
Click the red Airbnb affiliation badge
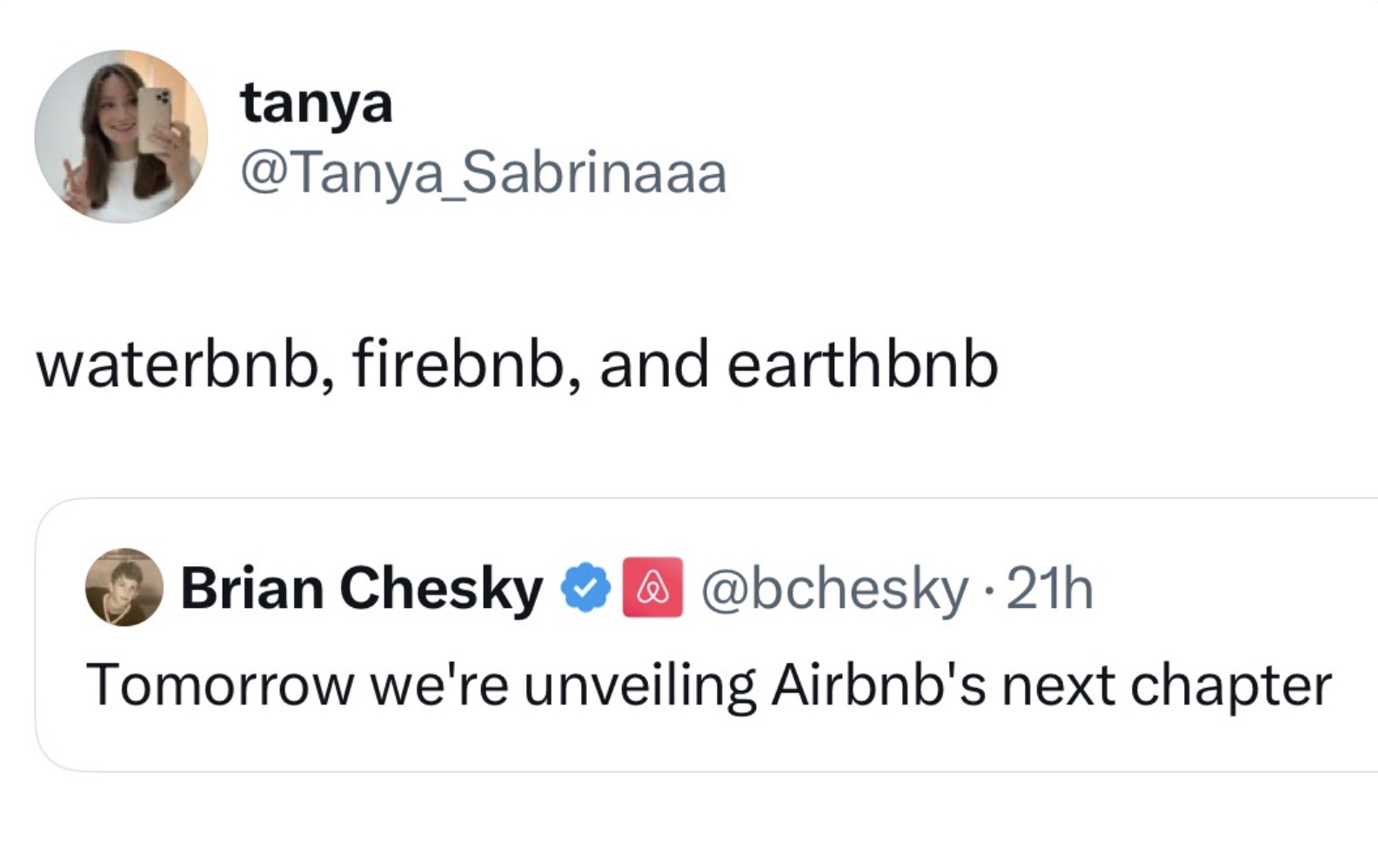point(652,588)
